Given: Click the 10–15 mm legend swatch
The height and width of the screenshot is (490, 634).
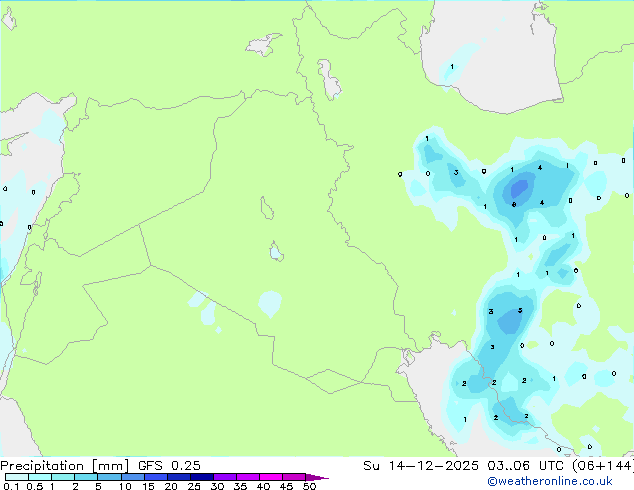Looking at the screenshot, I should 132,477.
